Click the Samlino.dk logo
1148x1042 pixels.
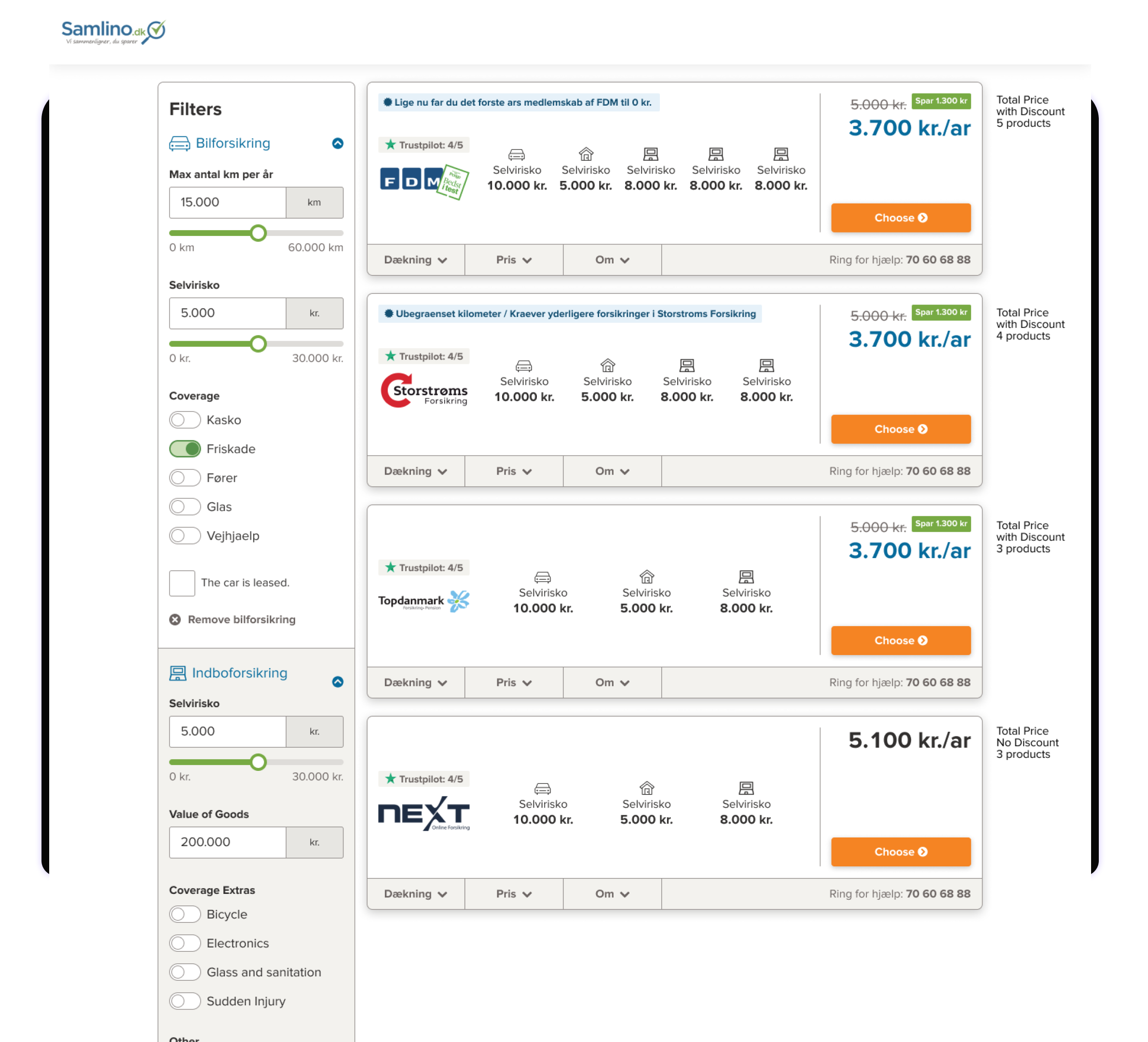(113, 32)
